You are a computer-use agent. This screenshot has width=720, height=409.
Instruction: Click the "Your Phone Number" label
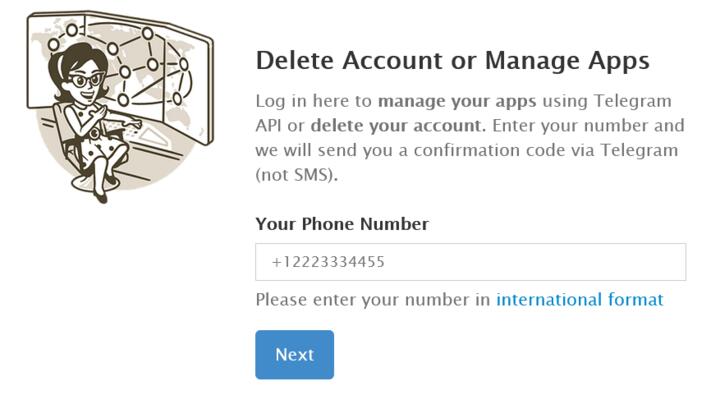[x=342, y=224]
